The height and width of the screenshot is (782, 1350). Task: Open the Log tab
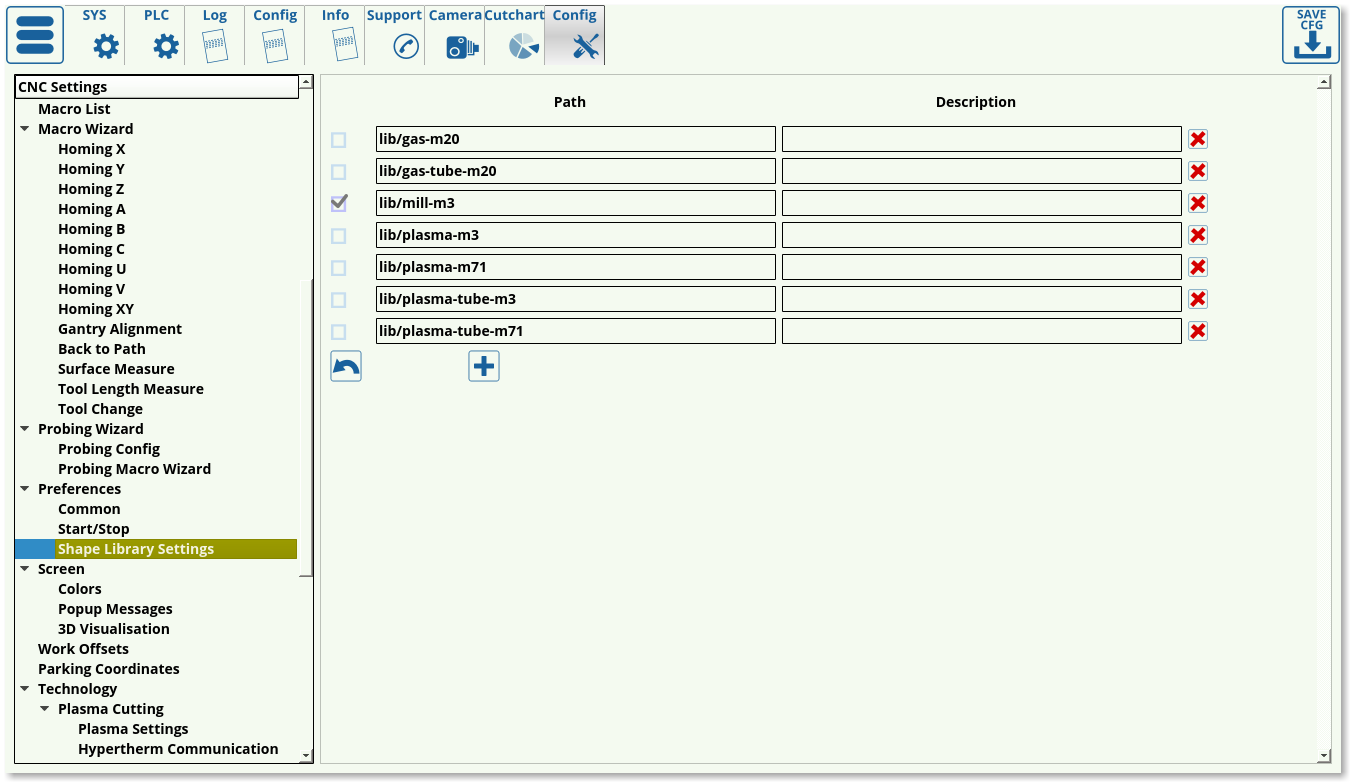215,36
